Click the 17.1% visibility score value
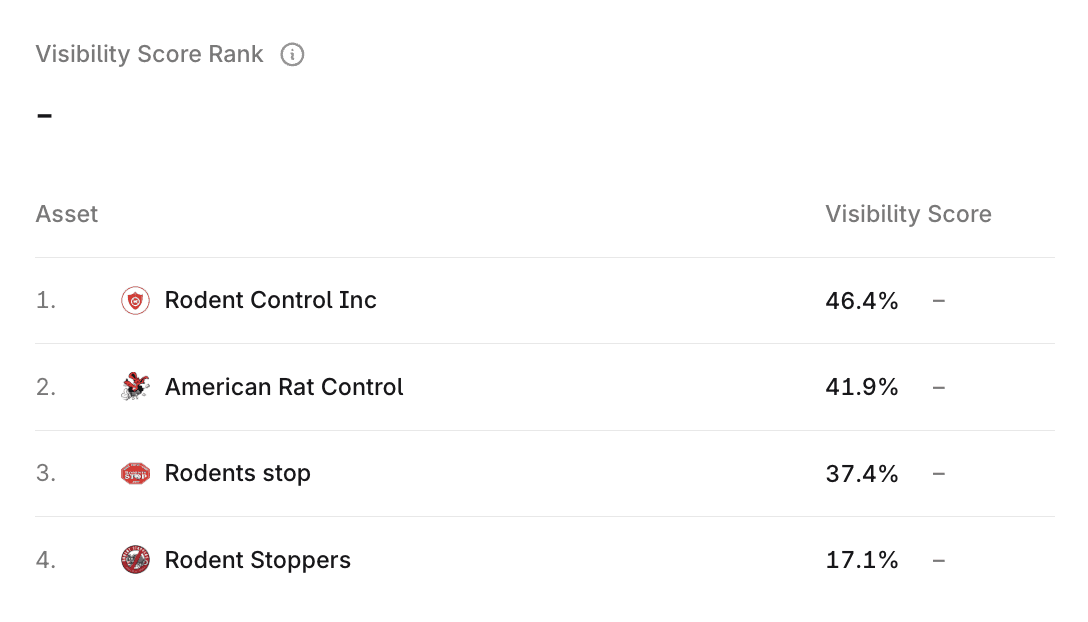The height and width of the screenshot is (622, 1088). (862, 560)
